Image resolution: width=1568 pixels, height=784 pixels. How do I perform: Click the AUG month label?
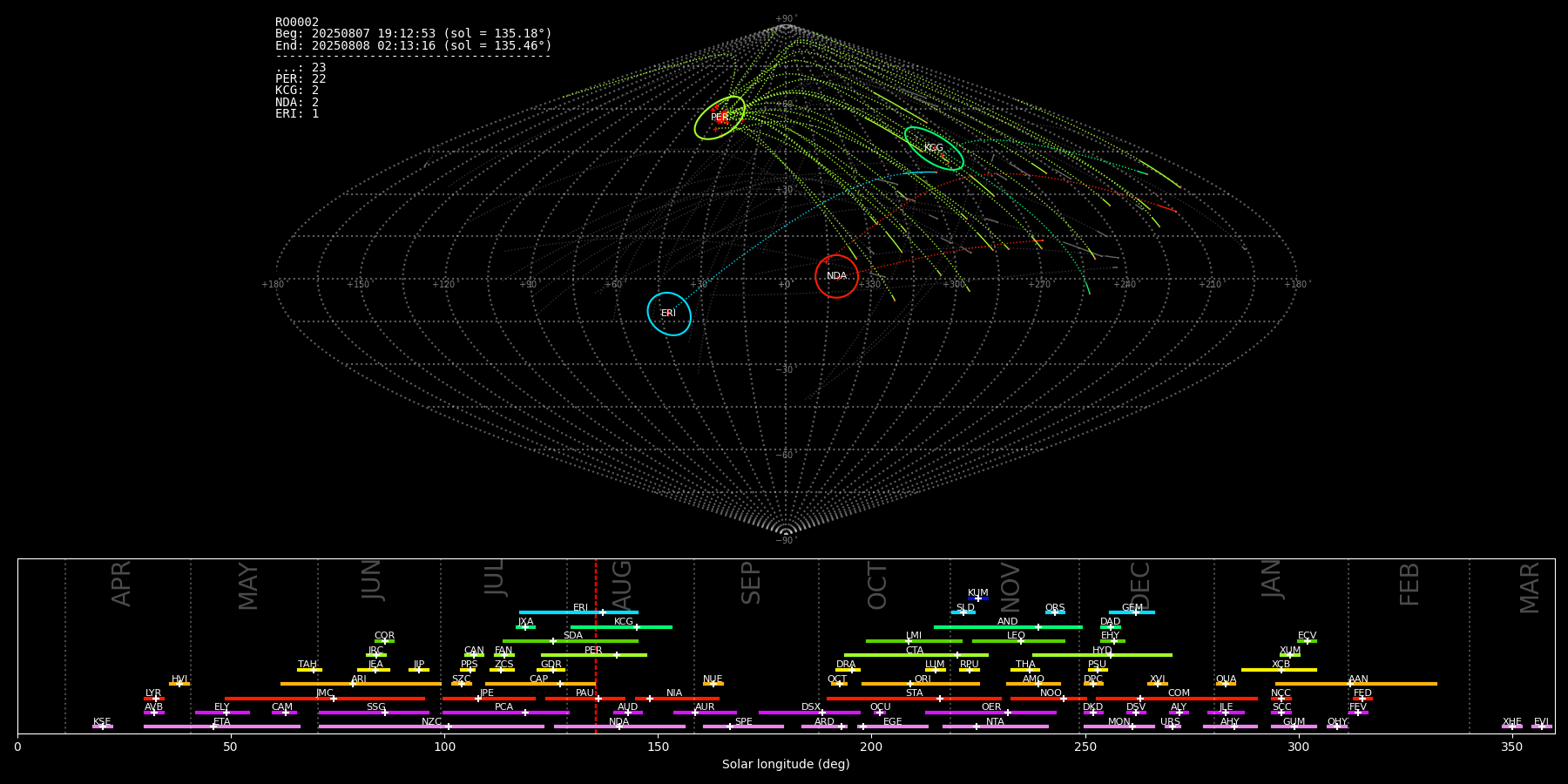pos(622,586)
